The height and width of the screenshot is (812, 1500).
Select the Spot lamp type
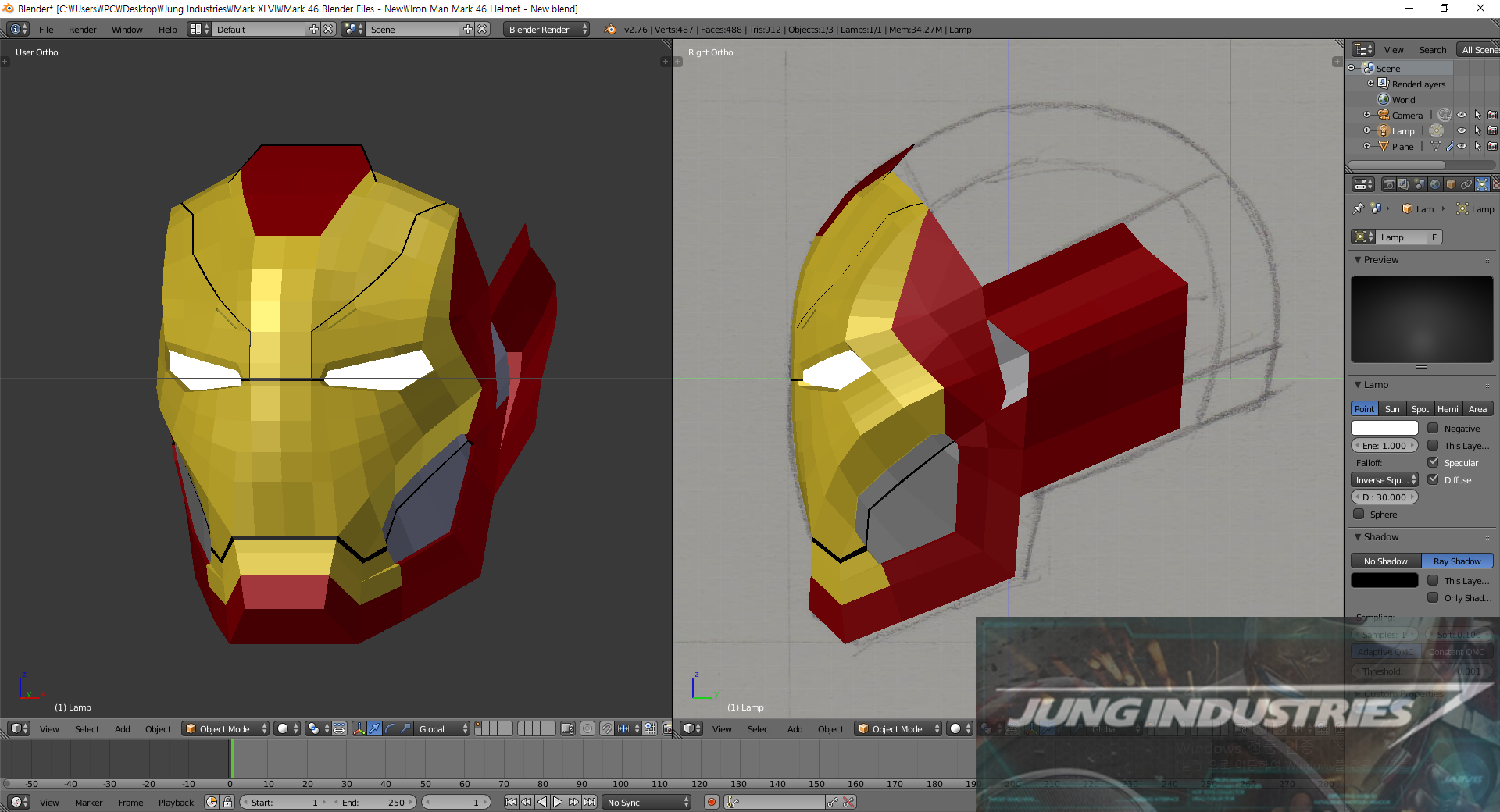coord(1420,408)
